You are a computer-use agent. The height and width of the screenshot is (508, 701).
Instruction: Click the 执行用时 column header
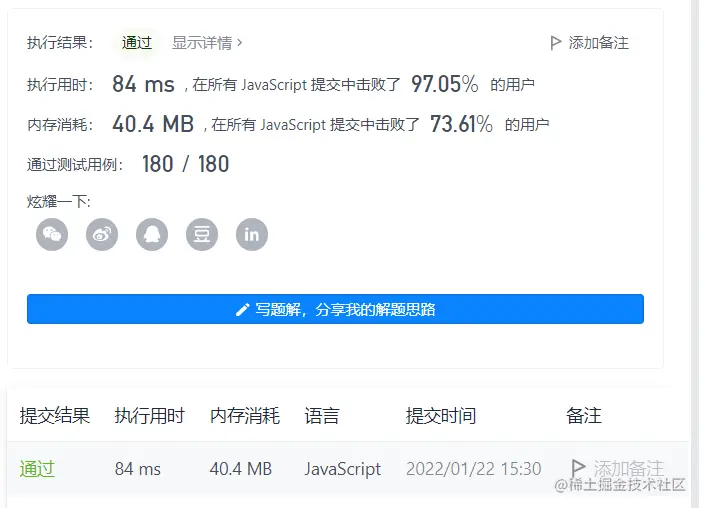(x=149, y=415)
